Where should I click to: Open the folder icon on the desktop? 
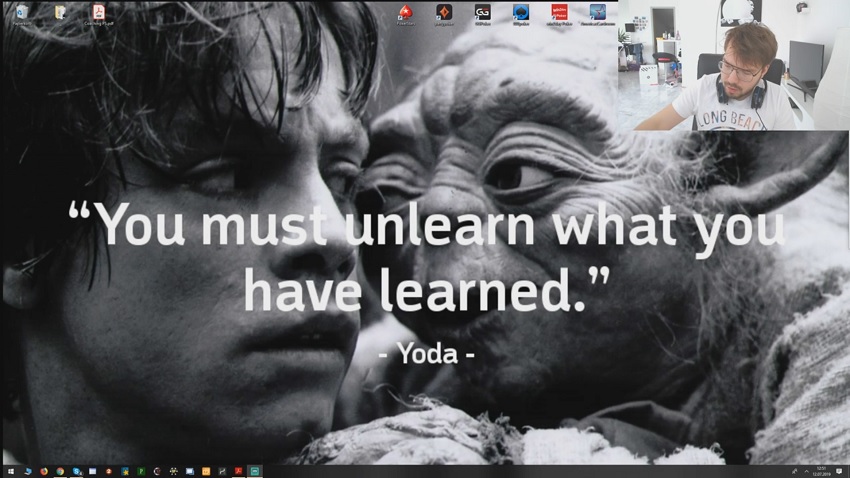pos(60,12)
